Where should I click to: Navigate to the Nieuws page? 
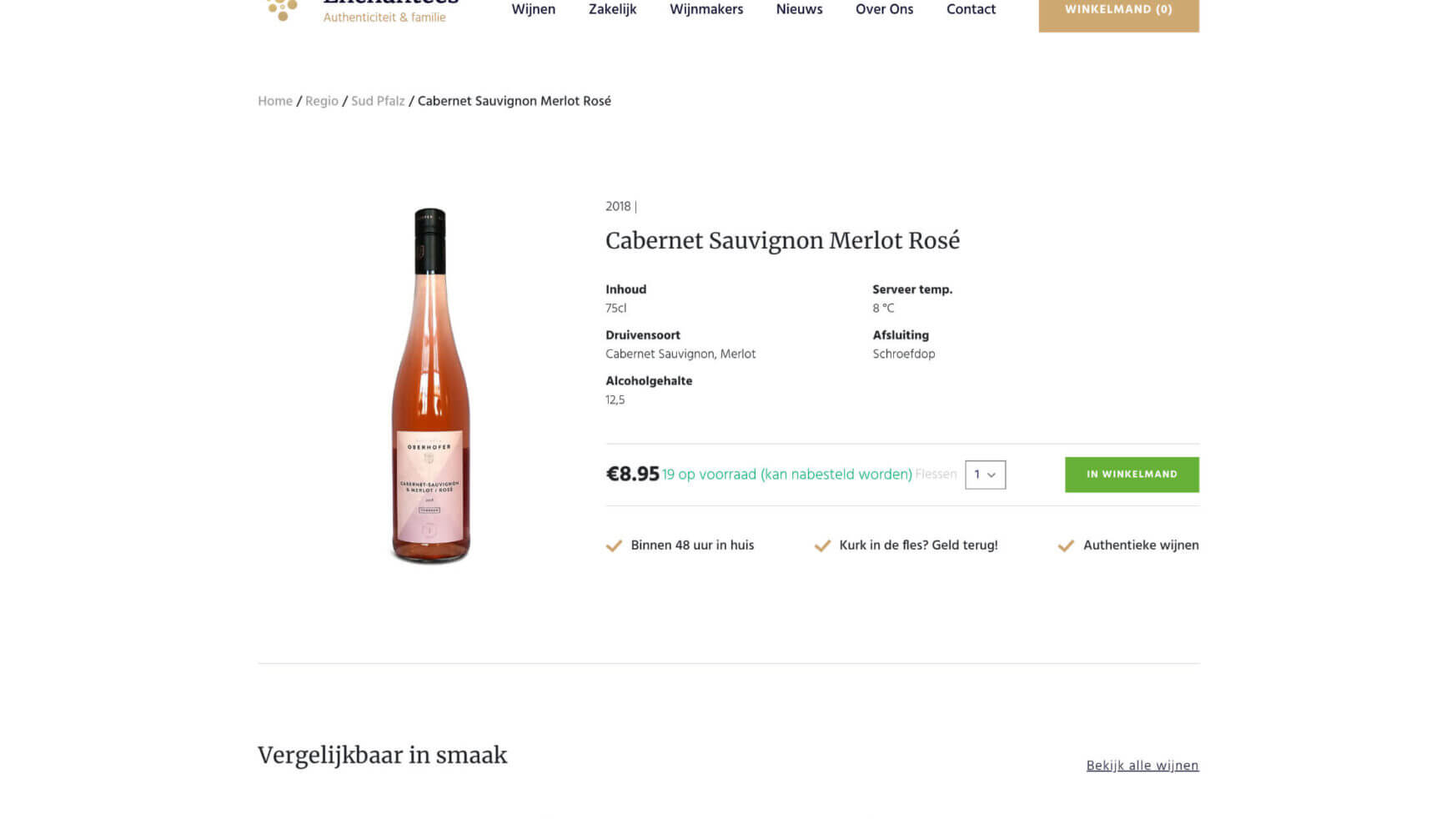pyautogui.click(x=798, y=9)
